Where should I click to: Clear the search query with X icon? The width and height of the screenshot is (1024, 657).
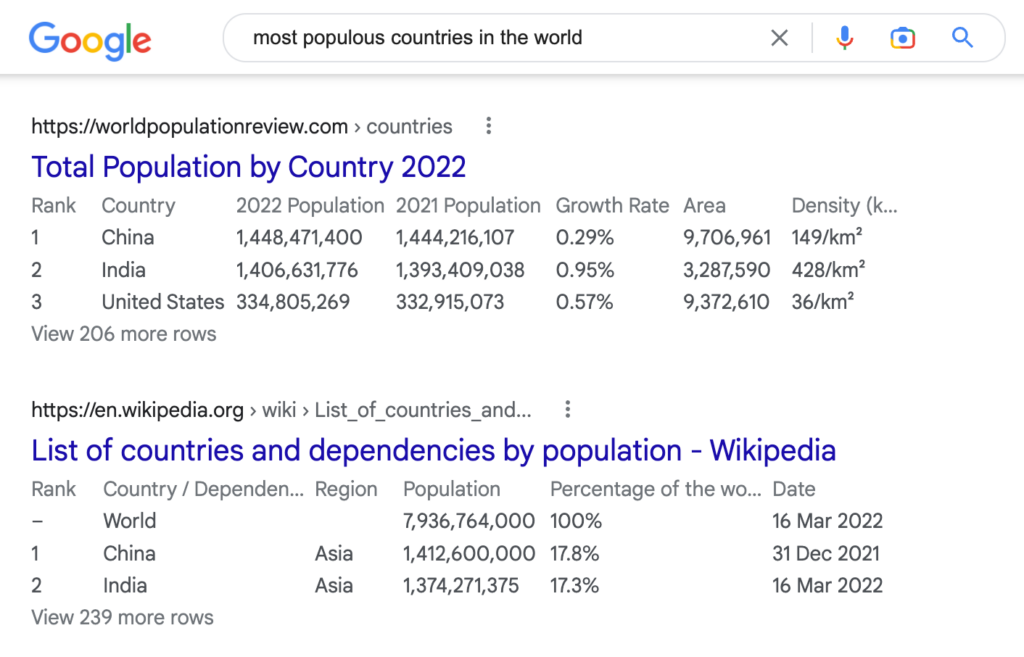[x=779, y=38]
